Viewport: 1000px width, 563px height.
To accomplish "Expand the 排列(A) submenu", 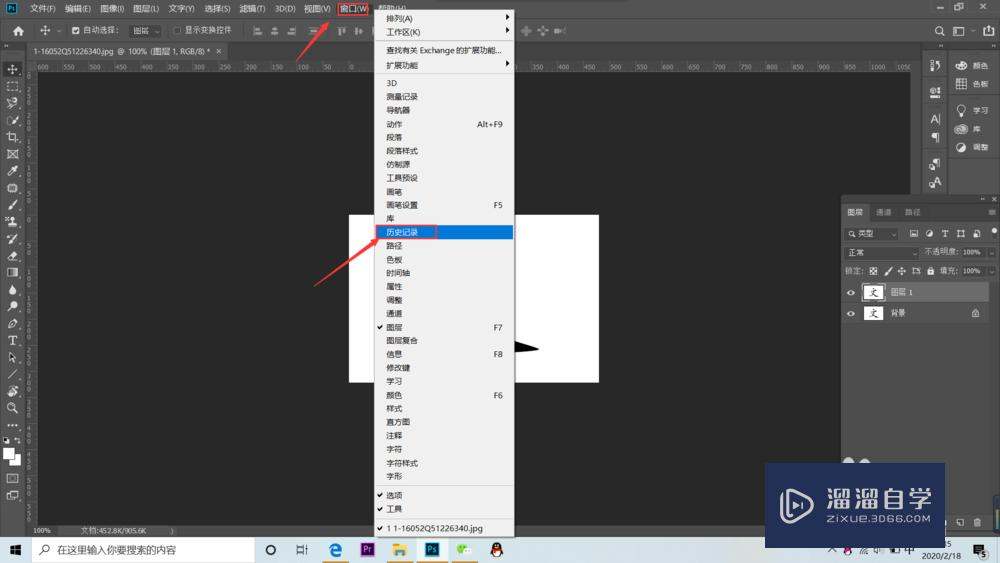I will coord(444,18).
